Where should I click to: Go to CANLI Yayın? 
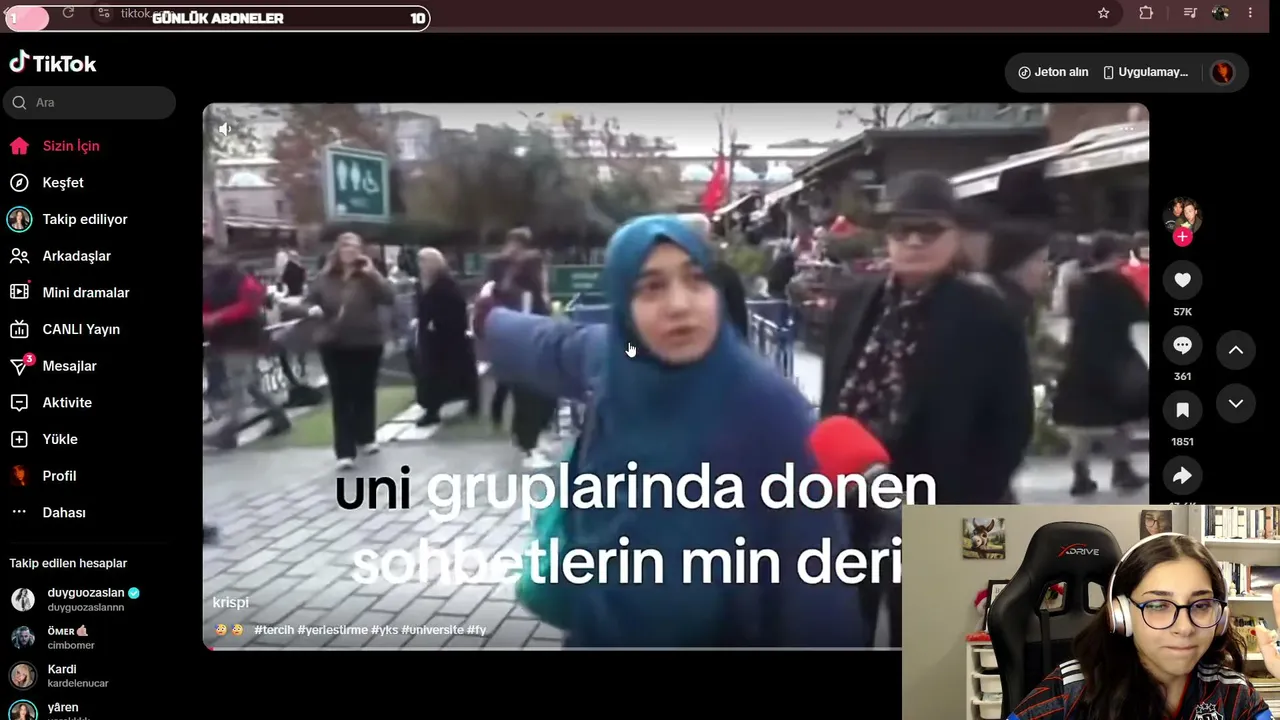pos(80,329)
